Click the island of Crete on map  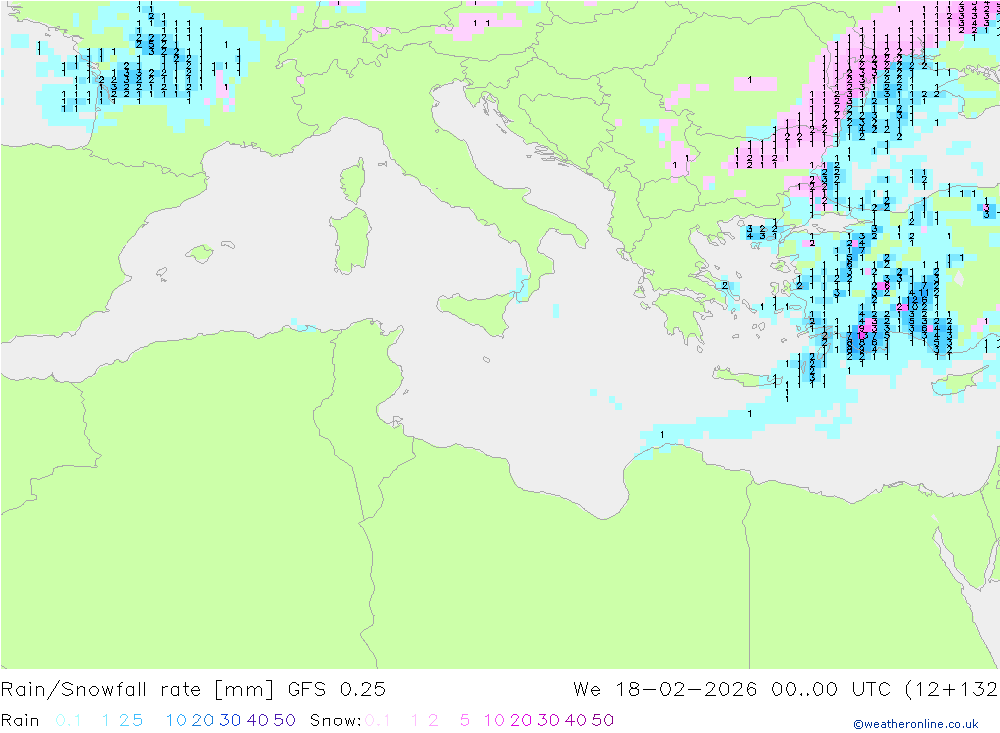pos(746,378)
